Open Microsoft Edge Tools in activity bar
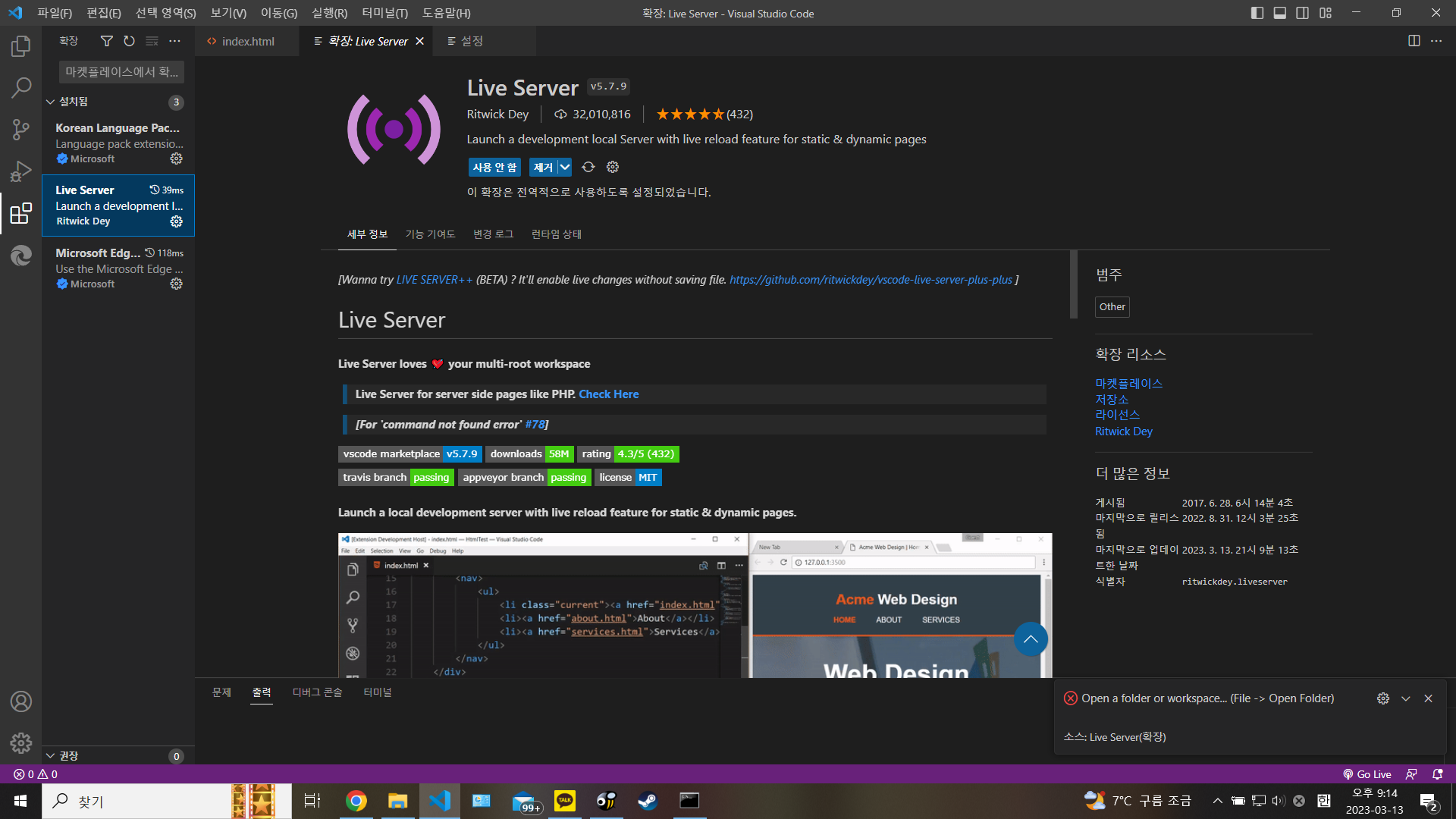The image size is (1456, 819). 20,256
